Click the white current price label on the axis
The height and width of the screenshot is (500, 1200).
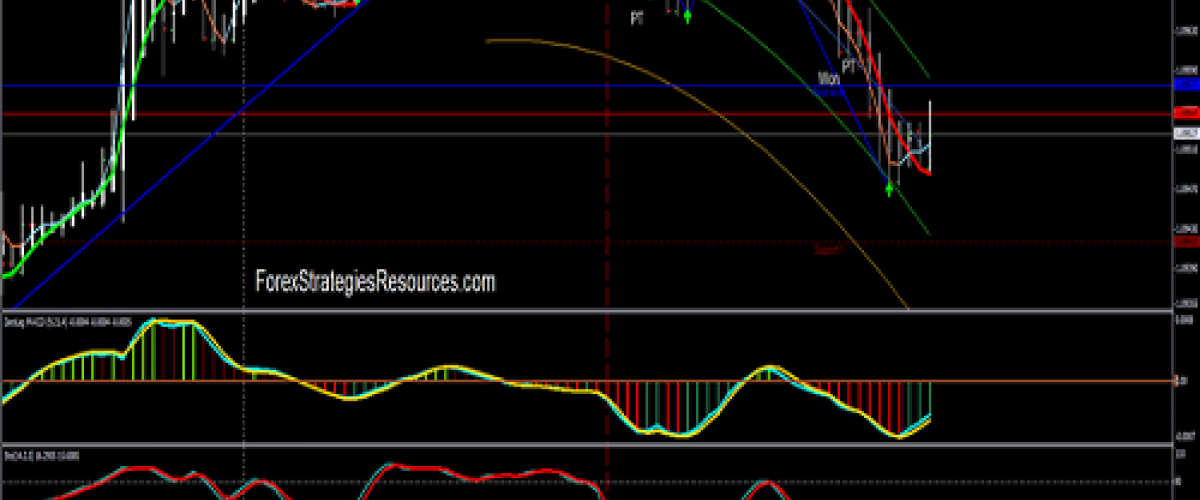coord(1186,133)
